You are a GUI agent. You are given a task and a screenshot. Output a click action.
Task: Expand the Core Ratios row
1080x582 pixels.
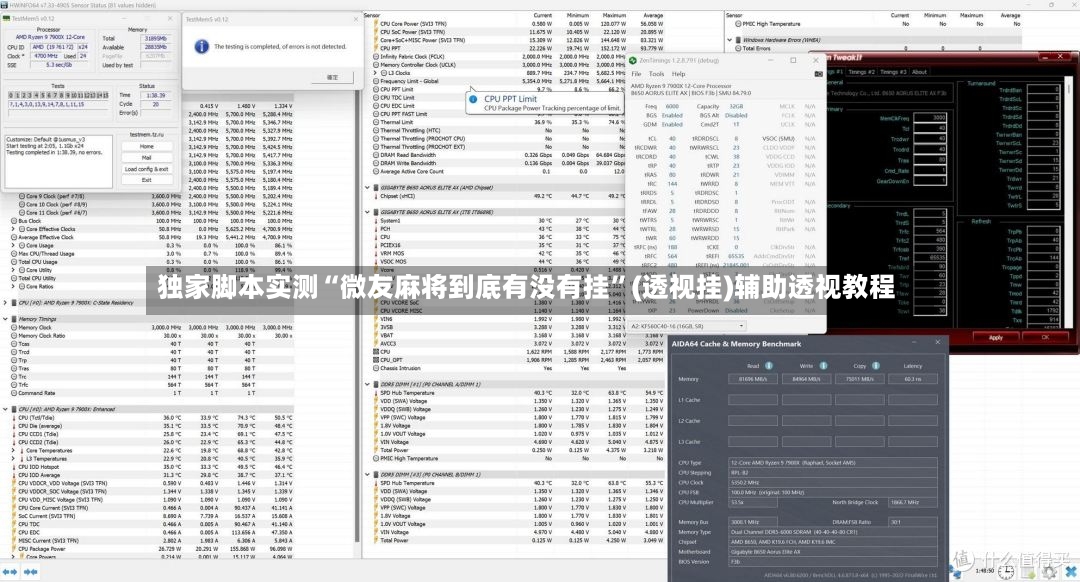click(13, 287)
